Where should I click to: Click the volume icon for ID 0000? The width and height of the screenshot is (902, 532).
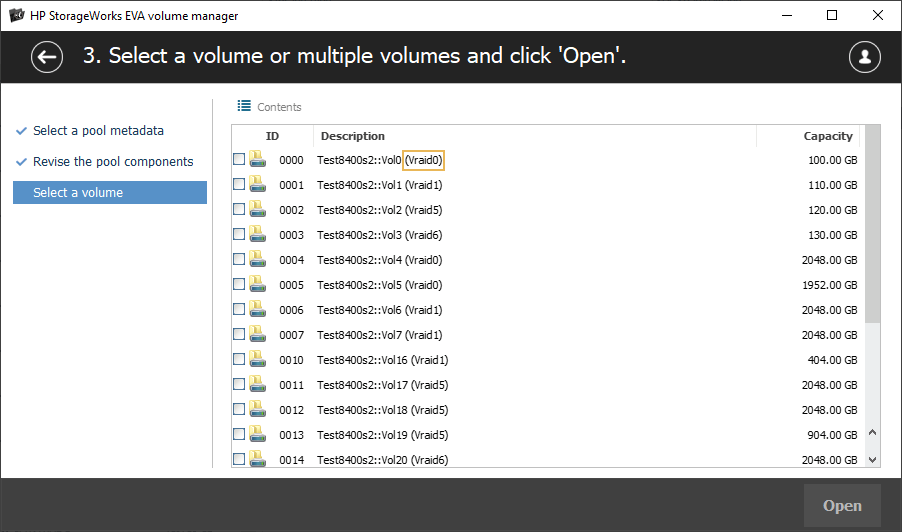point(257,159)
